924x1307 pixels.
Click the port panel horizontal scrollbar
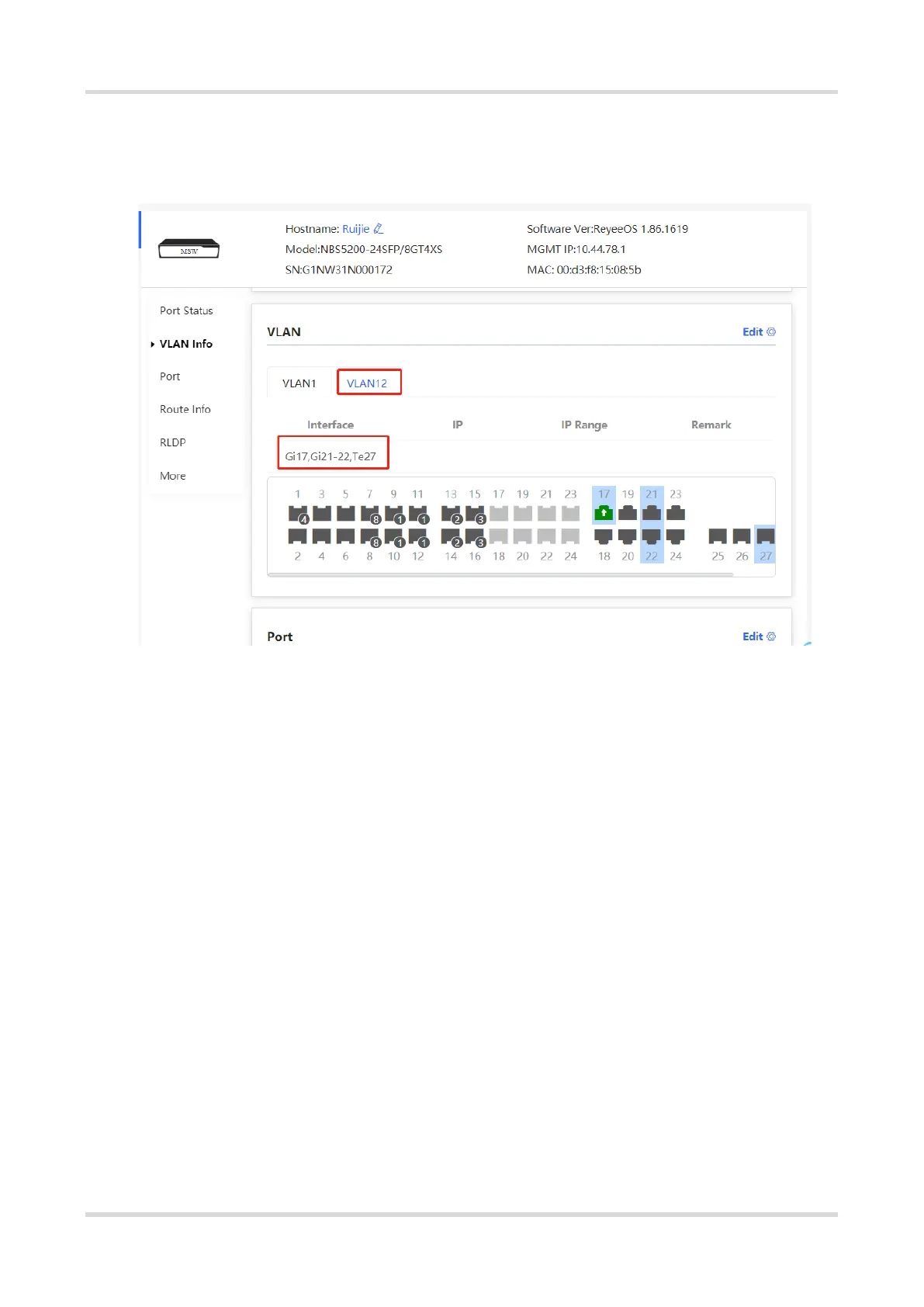[x=500, y=574]
